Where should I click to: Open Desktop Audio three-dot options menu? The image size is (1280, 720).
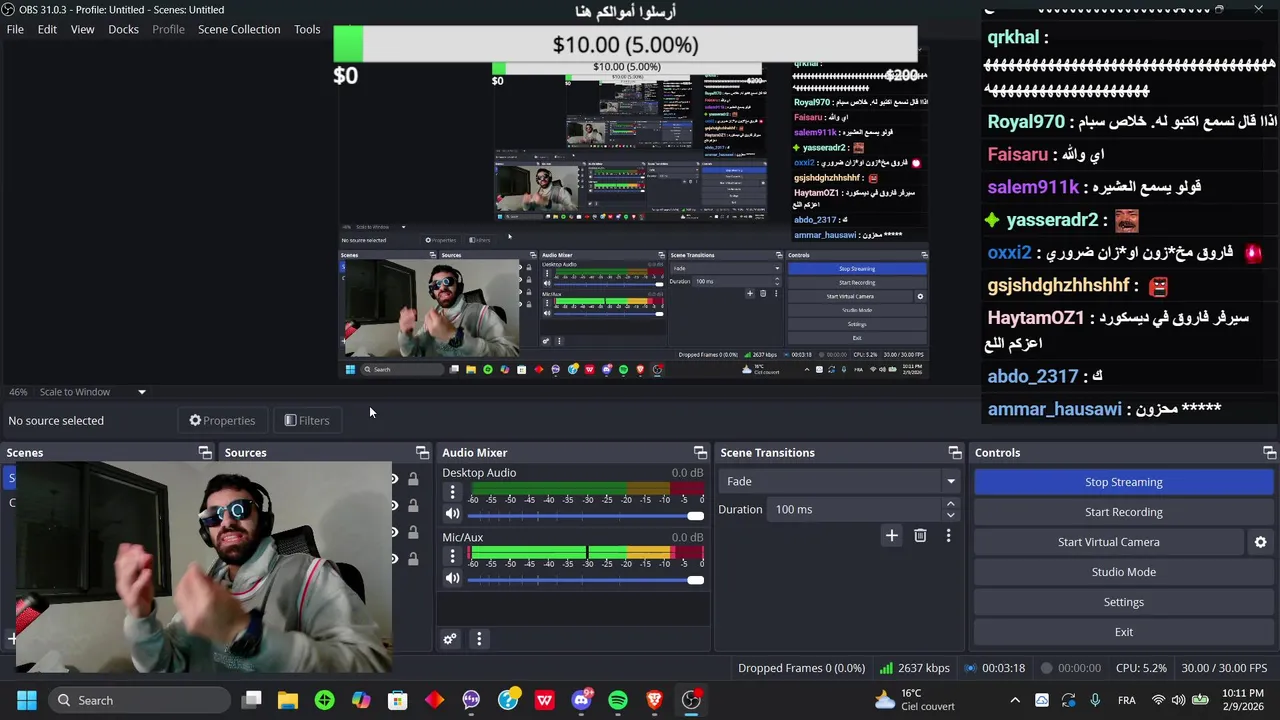pos(452,492)
